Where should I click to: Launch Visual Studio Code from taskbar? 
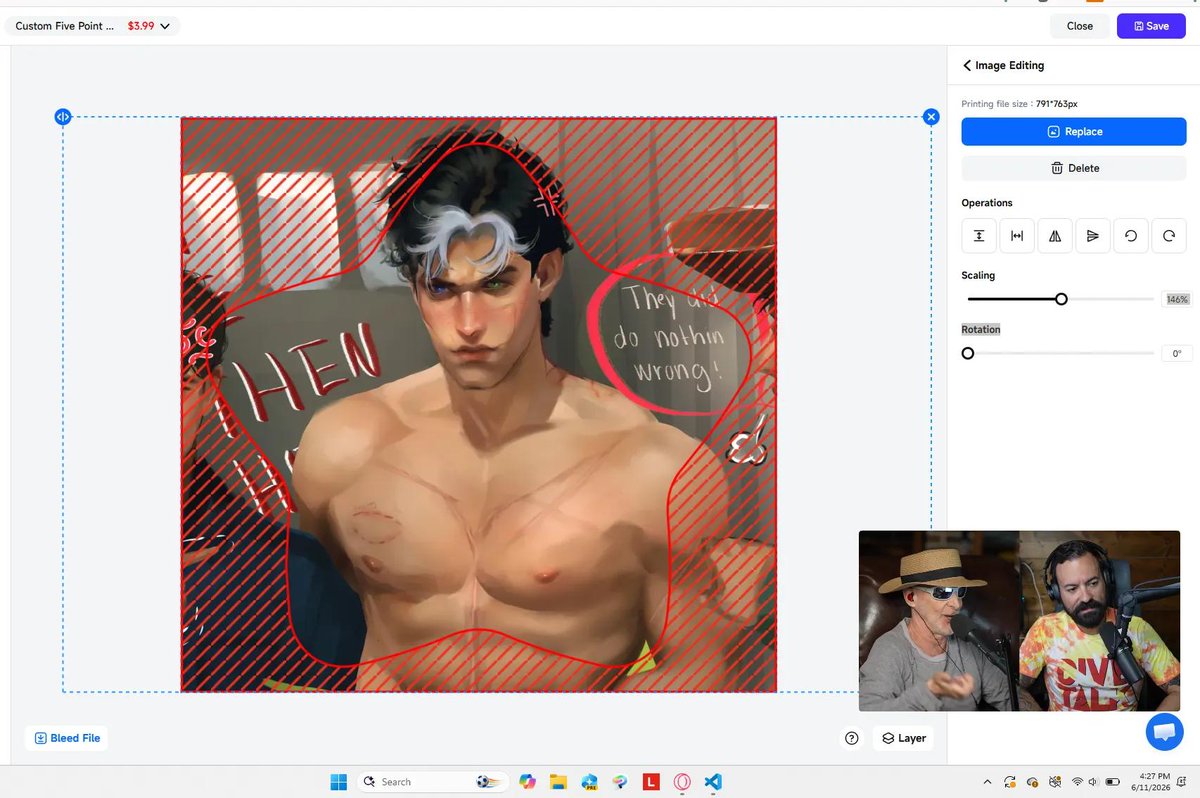[712, 782]
